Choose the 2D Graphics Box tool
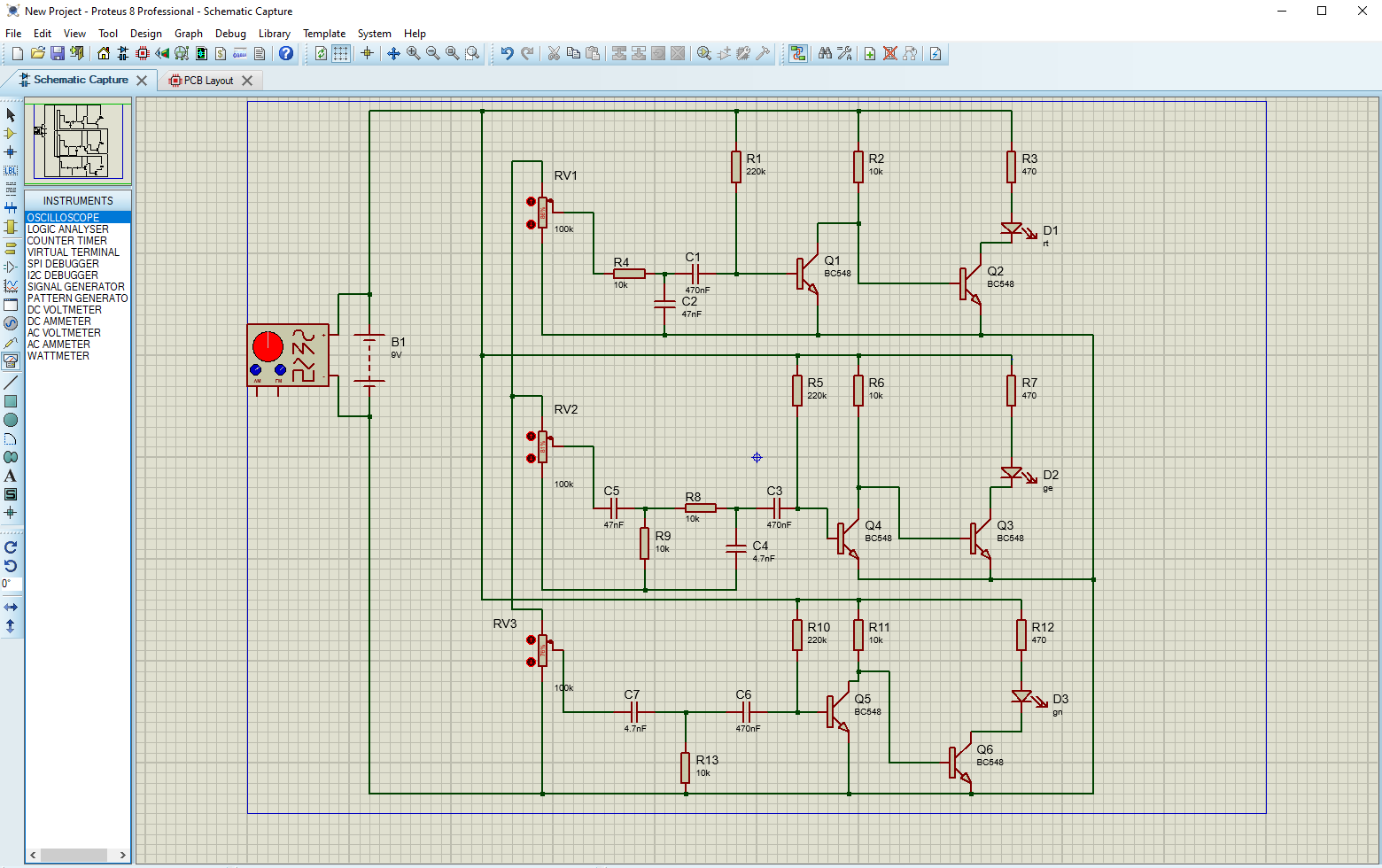This screenshot has width=1382, height=868. tap(11, 401)
